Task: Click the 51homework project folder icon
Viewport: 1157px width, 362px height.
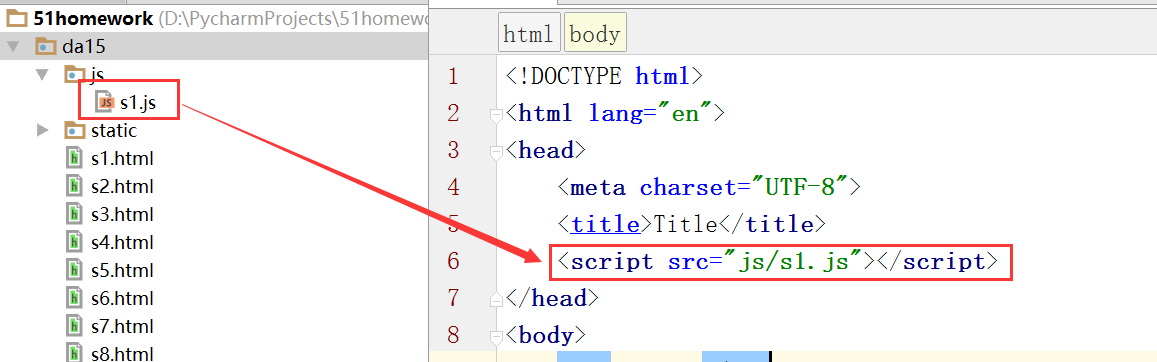Action: click(17, 19)
